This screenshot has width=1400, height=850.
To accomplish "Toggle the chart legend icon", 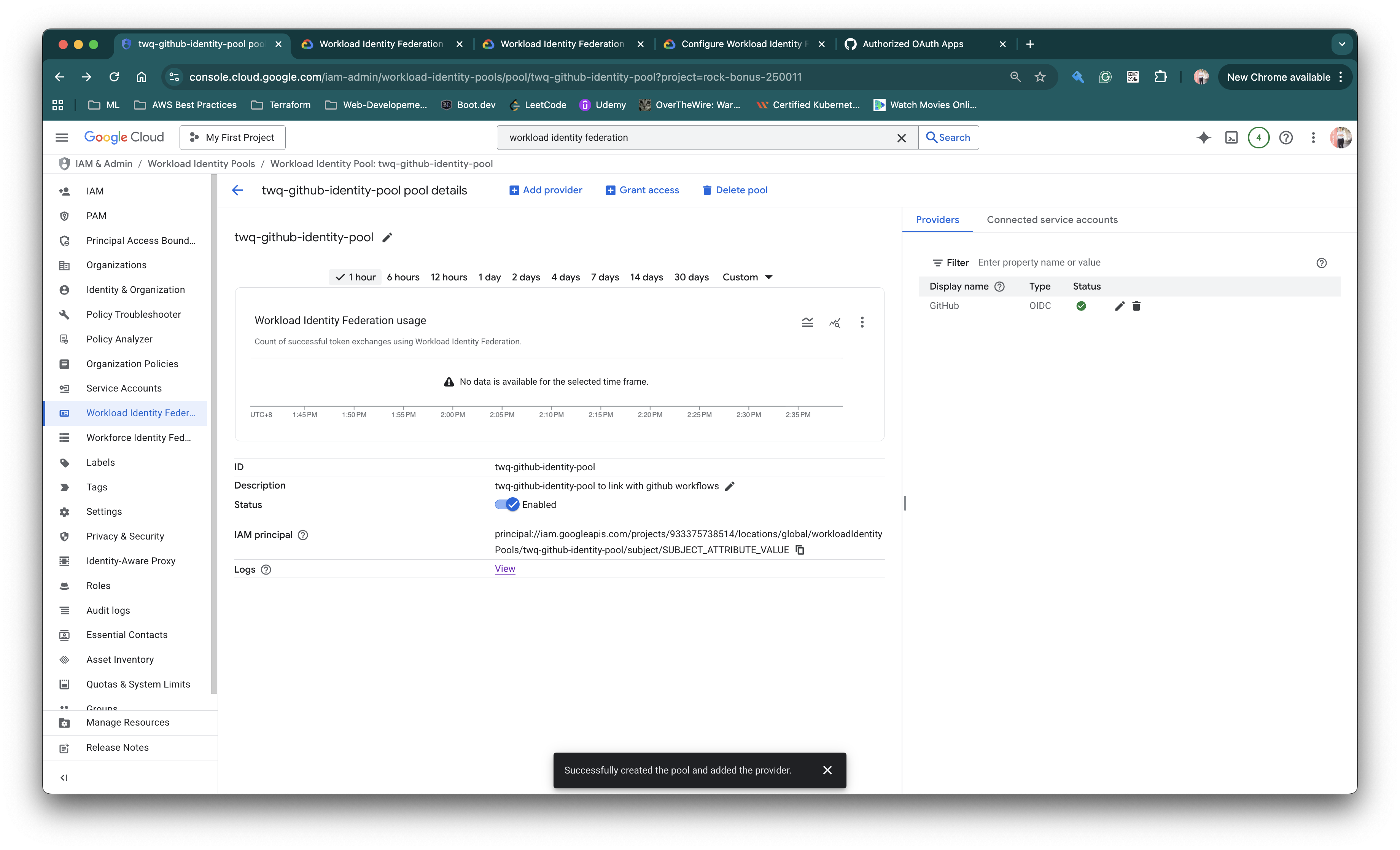I will point(807,323).
